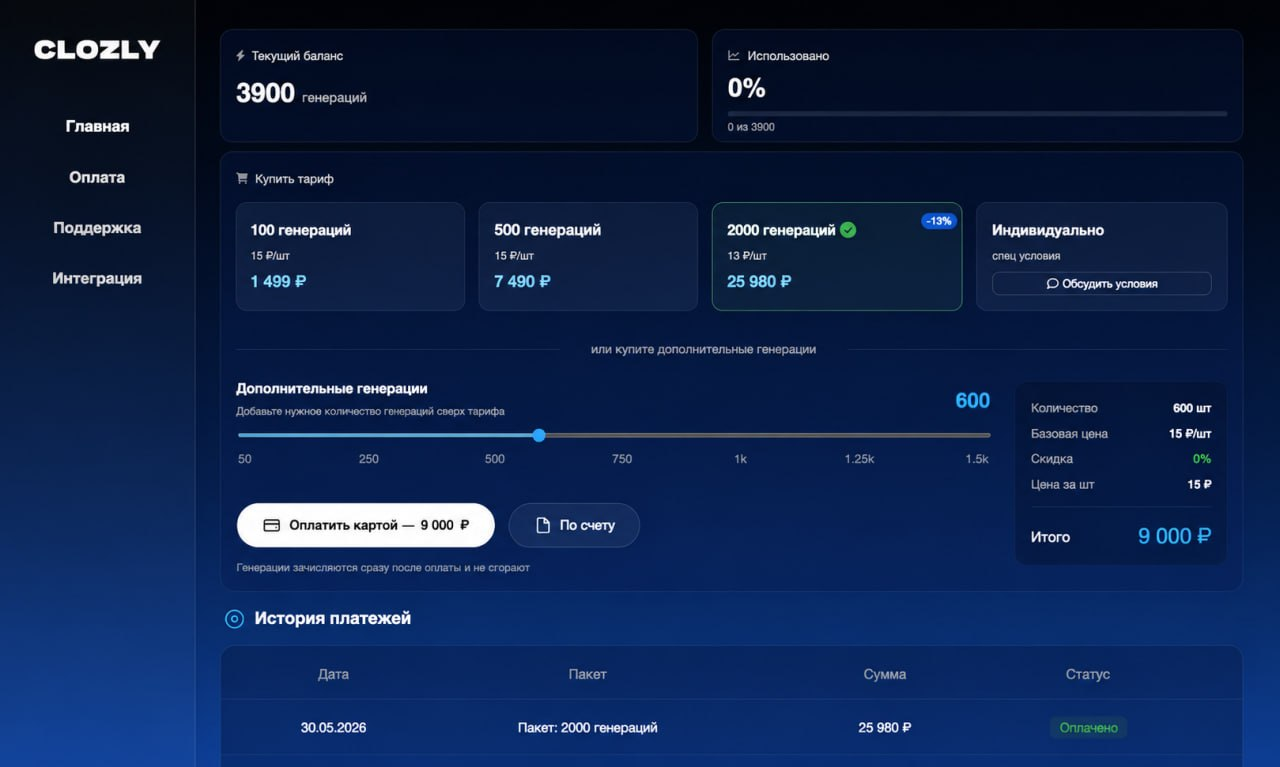The image size is (1280, 767).
Task: Click the Оплачено status badge
Action: tap(1088, 727)
